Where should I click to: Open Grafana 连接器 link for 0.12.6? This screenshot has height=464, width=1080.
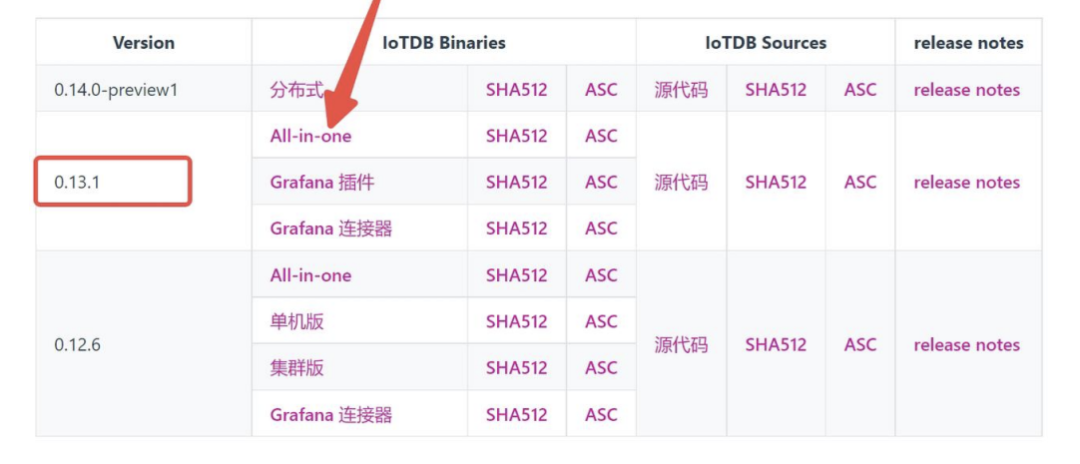coord(330,414)
